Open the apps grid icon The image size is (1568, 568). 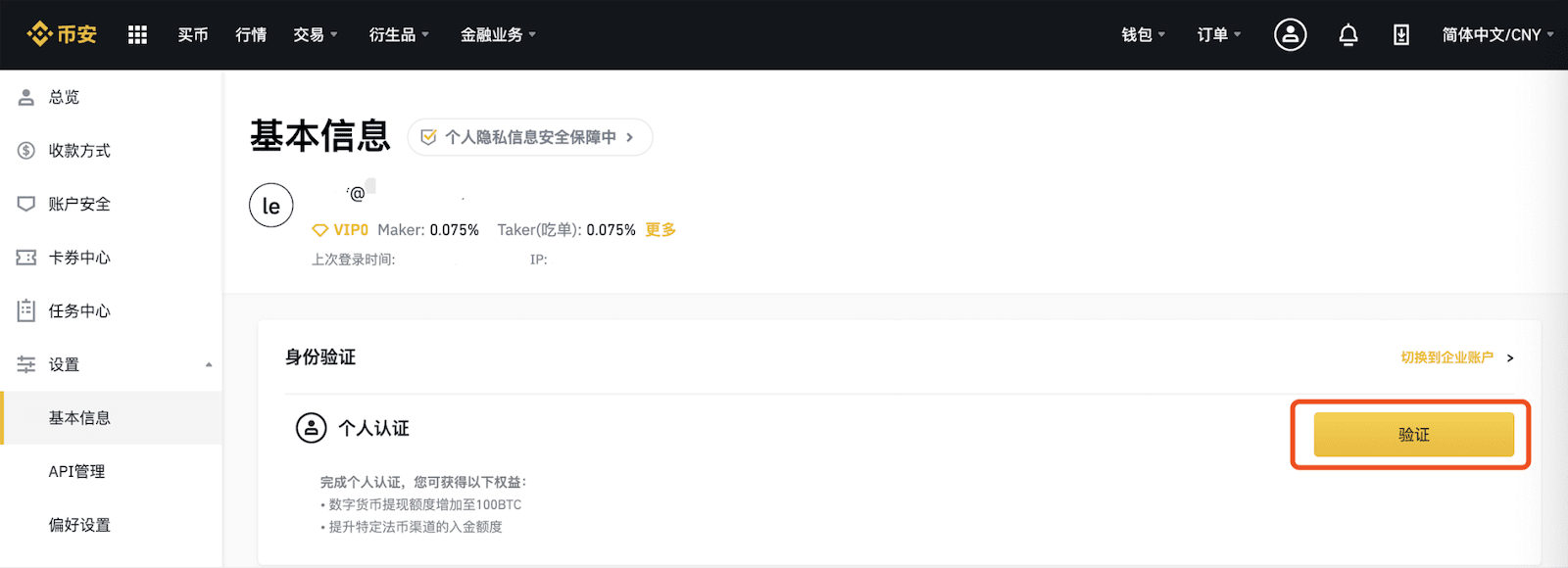[137, 34]
